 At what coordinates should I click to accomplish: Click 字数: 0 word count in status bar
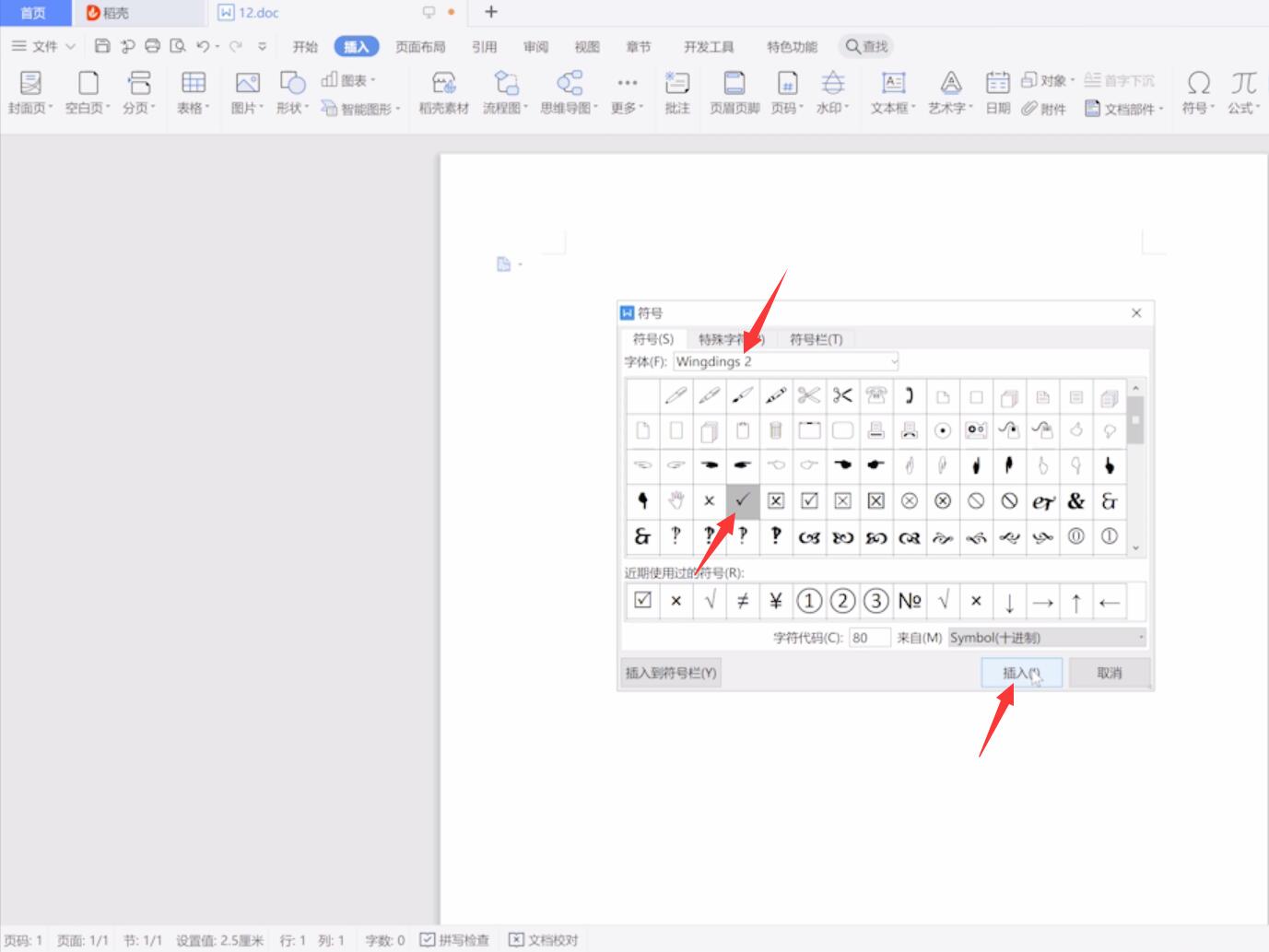pyautogui.click(x=385, y=940)
